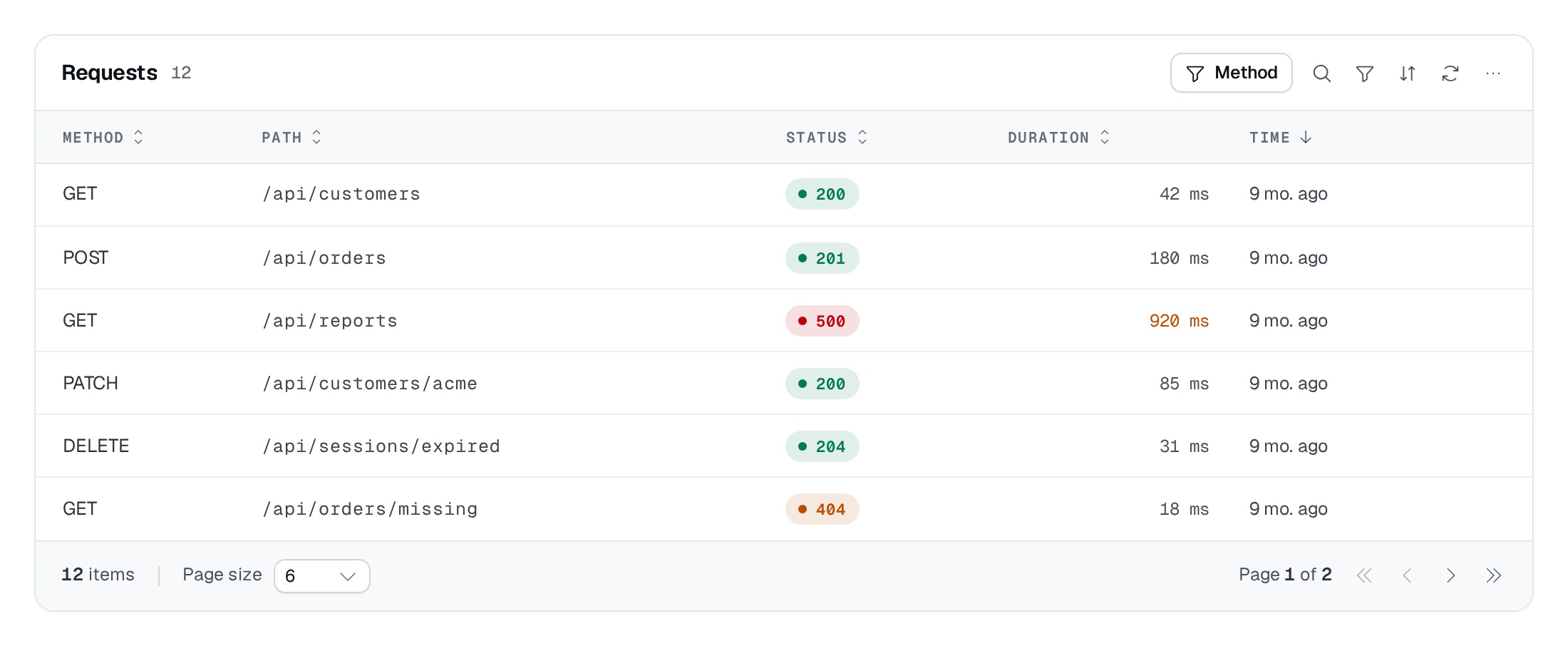Screen dimensions: 1568x646
Task: Open the sort arrows icon in header
Action: click(x=1407, y=73)
